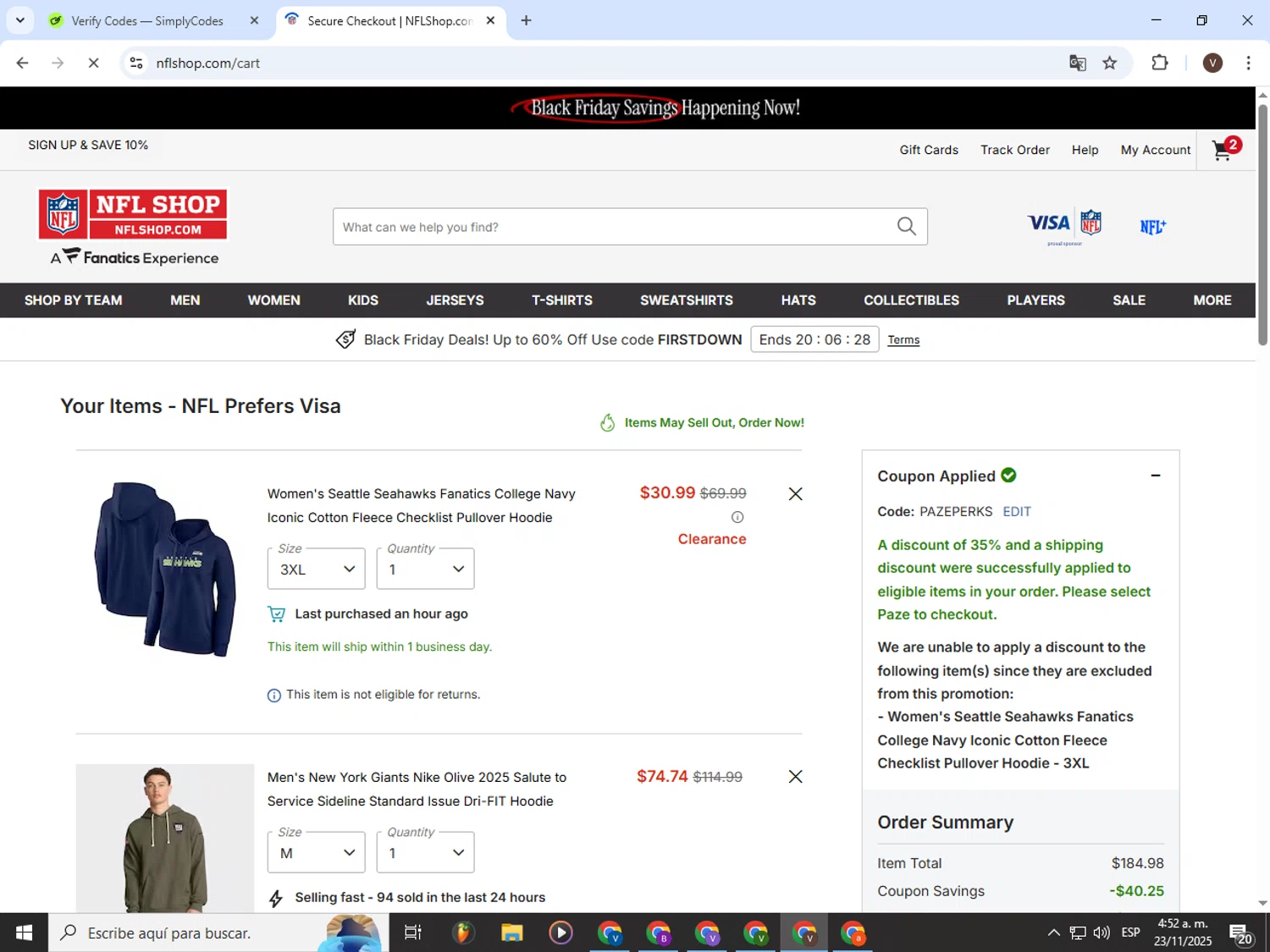Click the volume icon in the tray
Screen dimensions: 1270x952
pyautogui.click(x=1101, y=933)
